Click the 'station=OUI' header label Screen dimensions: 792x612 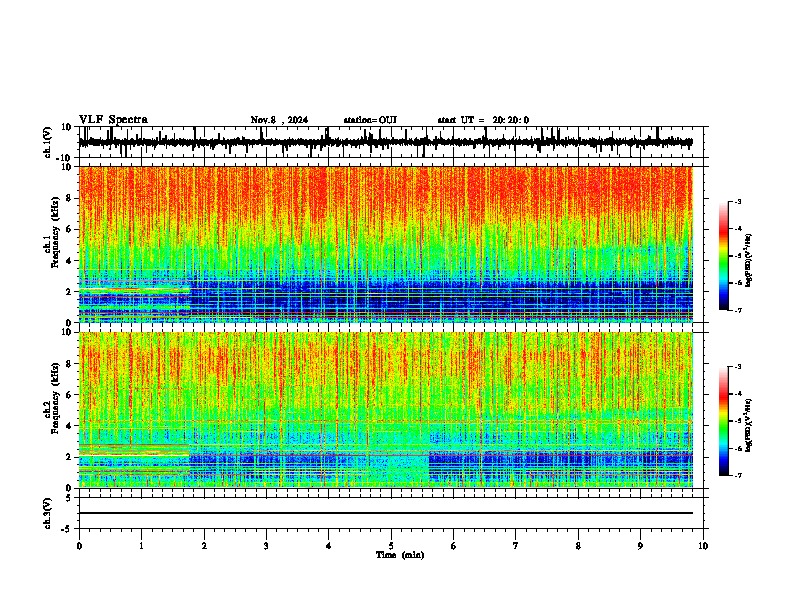click(370, 120)
